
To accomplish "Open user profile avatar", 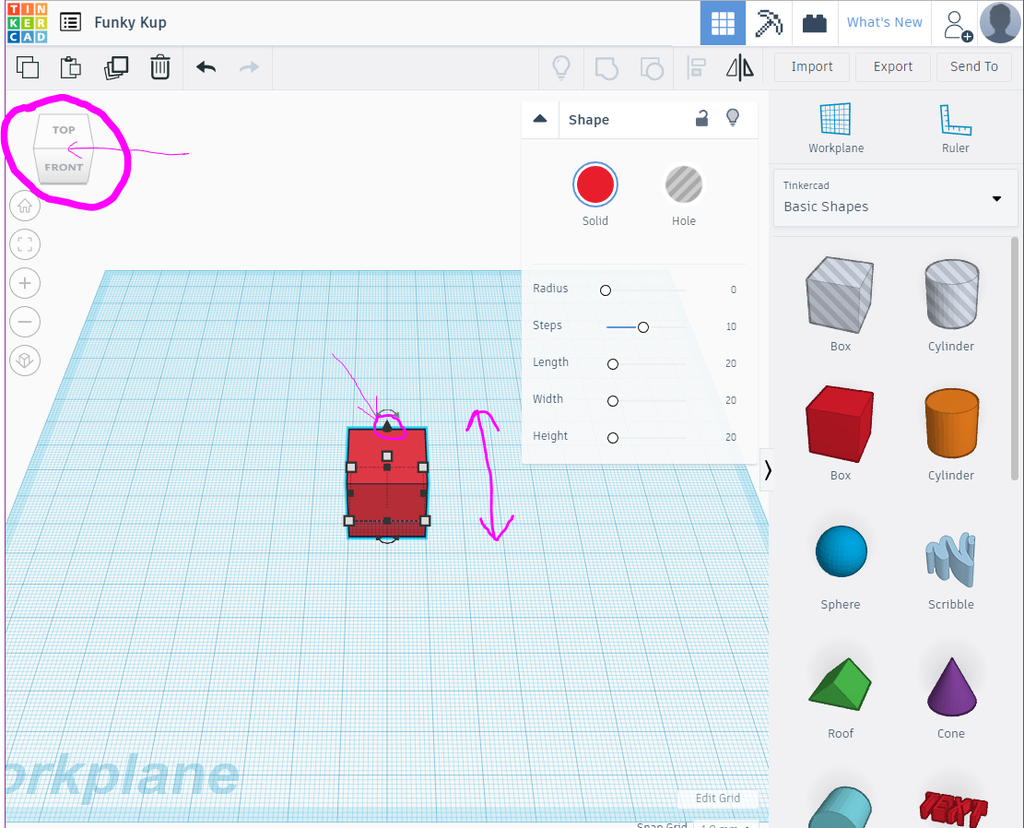I will pos(1000,23).
